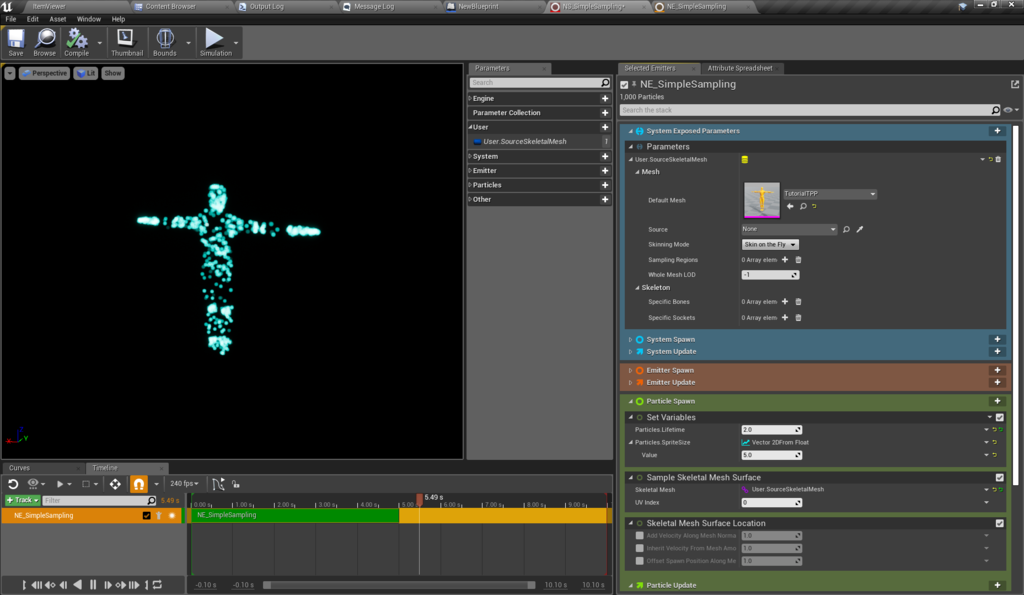Open the Asset menu

tap(57, 19)
